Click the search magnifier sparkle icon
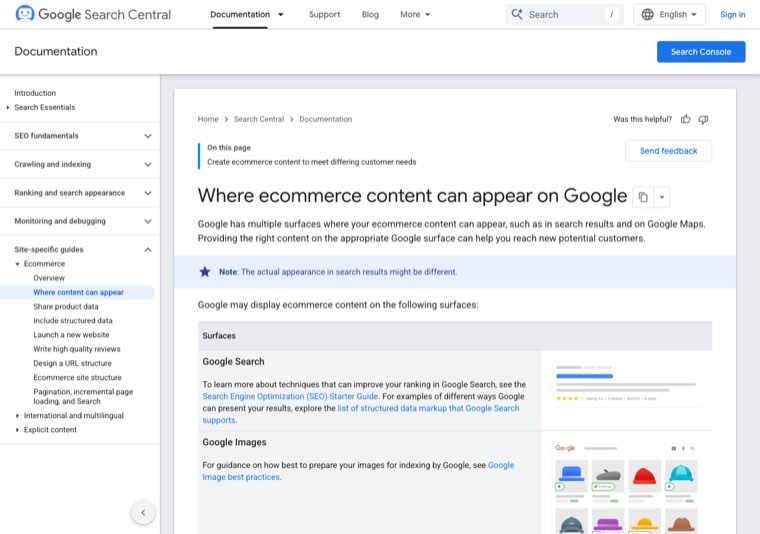The width and height of the screenshot is (760, 534). pyautogui.click(x=517, y=15)
